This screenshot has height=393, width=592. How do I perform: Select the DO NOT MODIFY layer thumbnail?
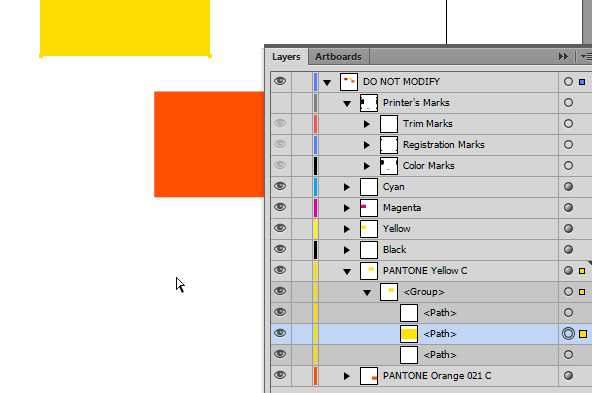click(x=348, y=82)
